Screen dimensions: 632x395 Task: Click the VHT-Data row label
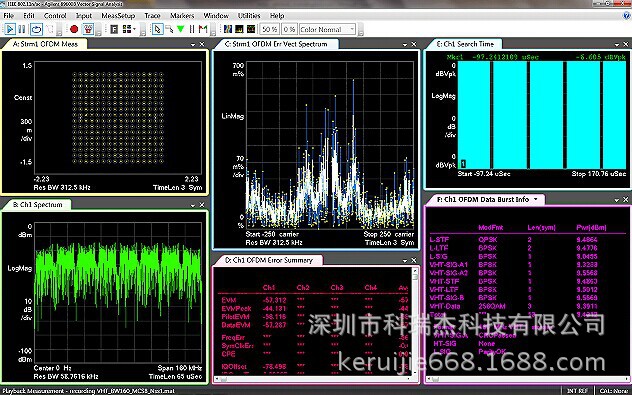(x=445, y=306)
